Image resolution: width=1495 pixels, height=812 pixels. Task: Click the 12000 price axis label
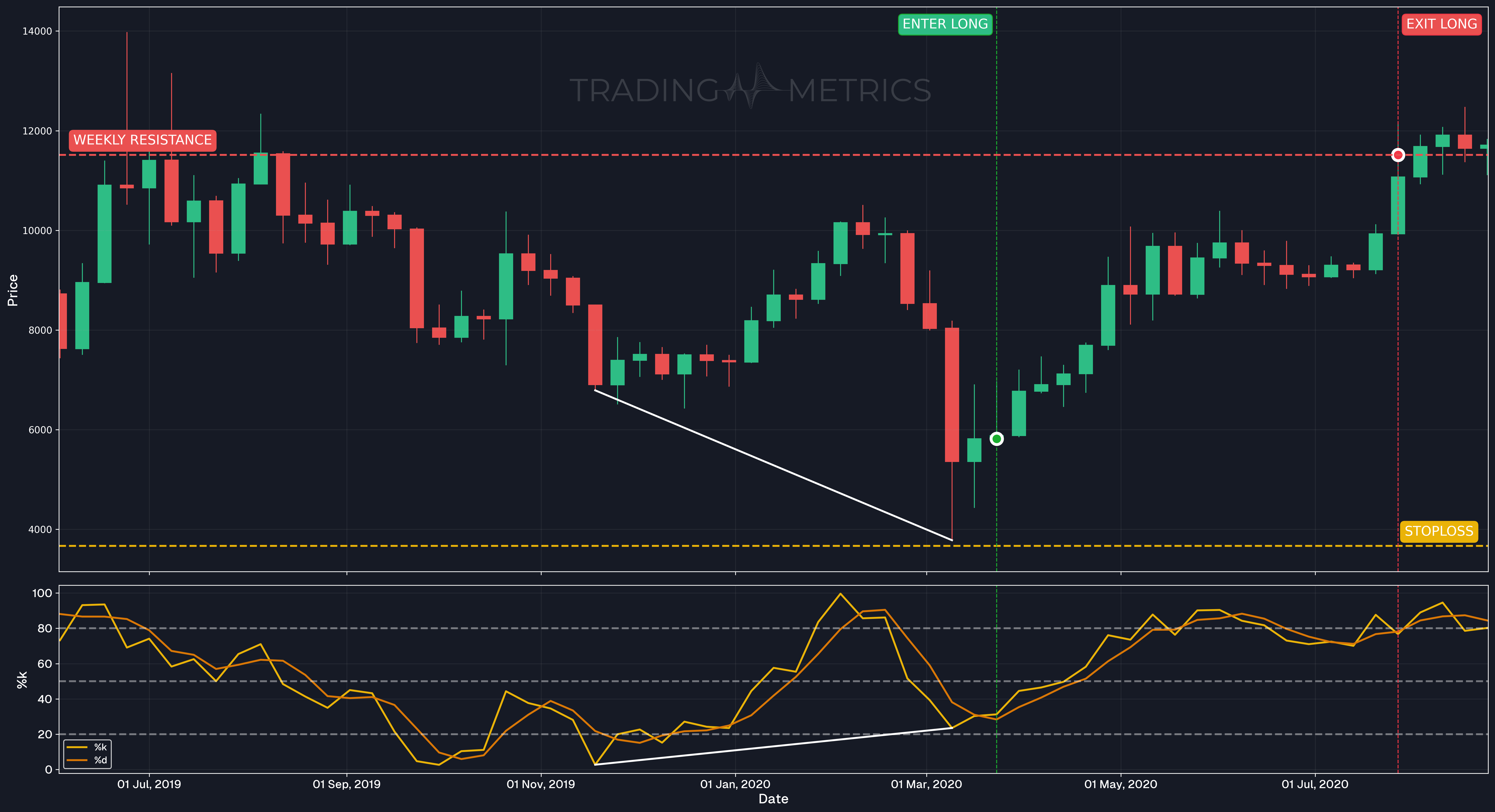tap(37, 131)
